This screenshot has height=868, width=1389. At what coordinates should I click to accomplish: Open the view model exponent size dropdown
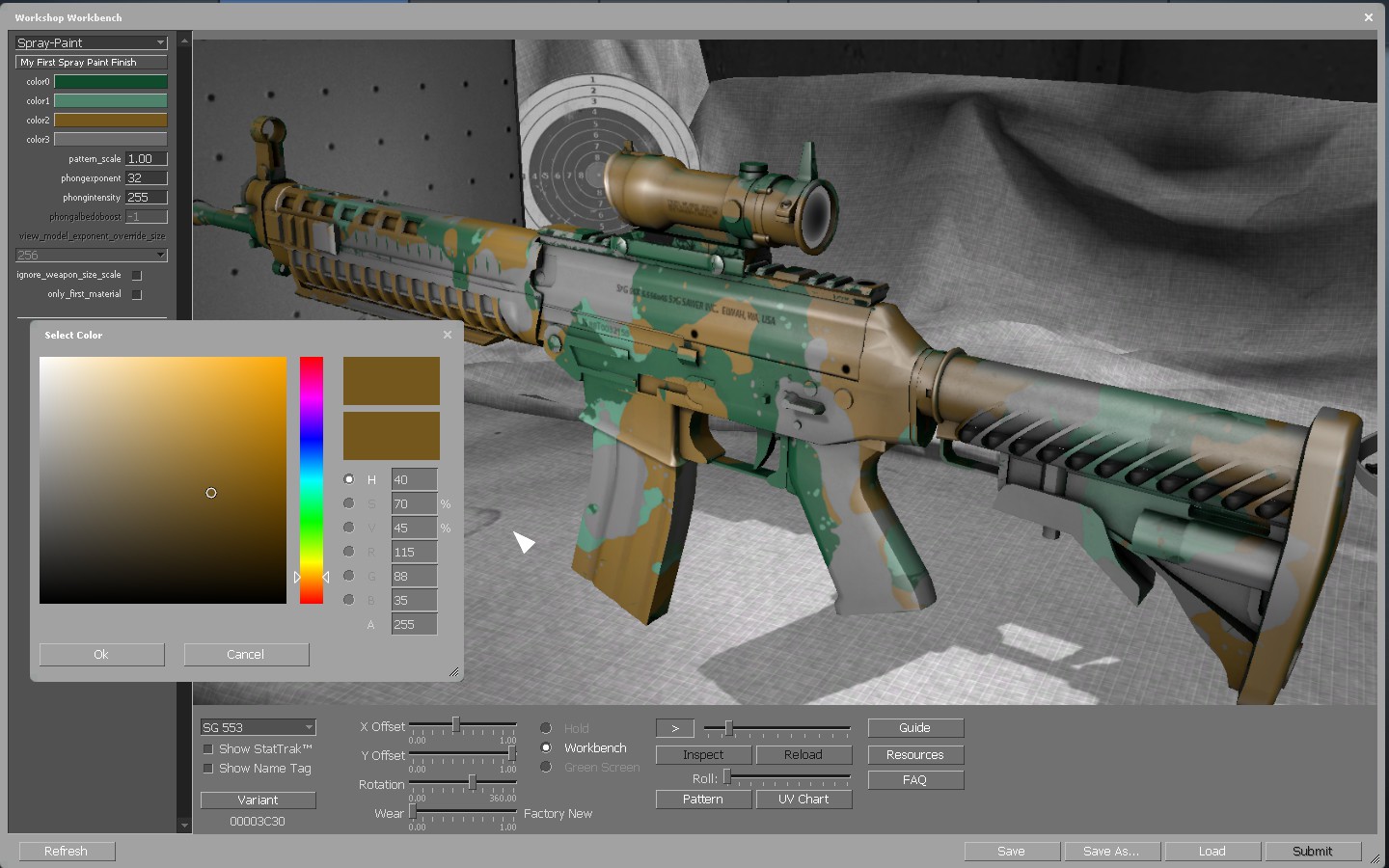coord(92,255)
